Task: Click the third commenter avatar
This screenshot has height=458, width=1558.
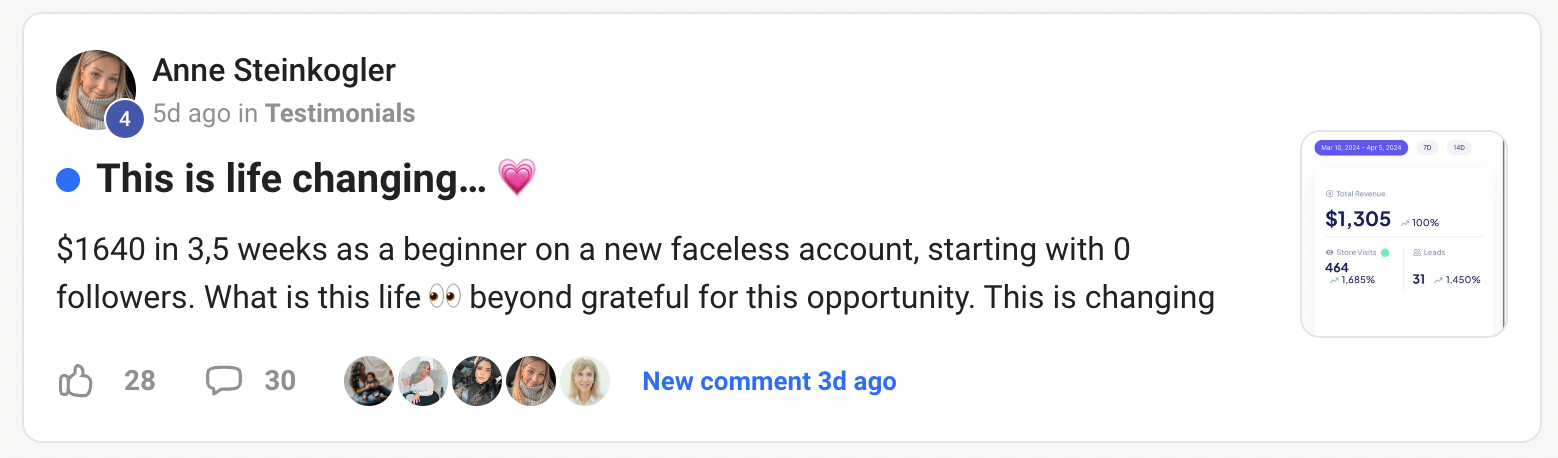Action: click(x=477, y=381)
